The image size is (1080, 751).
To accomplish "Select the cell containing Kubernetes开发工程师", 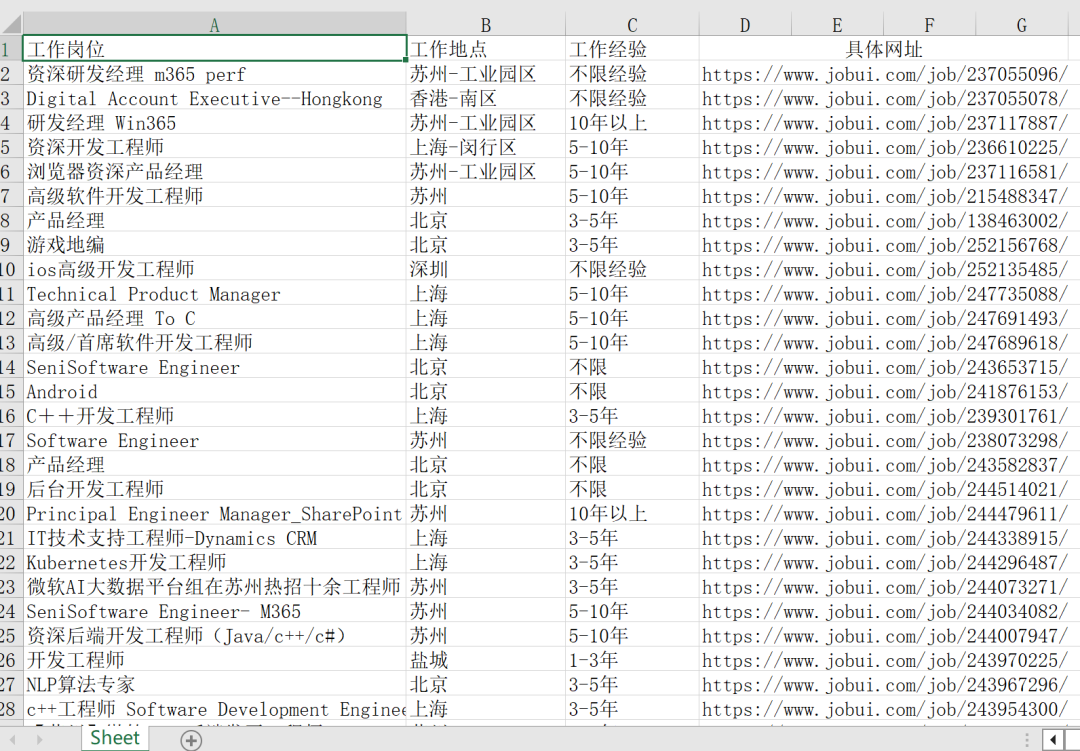I will pyautogui.click(x=214, y=563).
